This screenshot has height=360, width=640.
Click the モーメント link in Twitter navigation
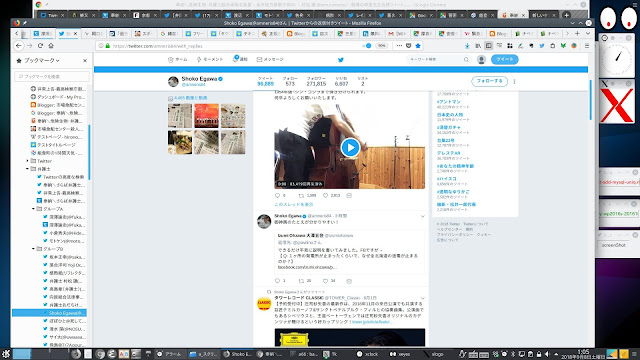[x=210, y=60]
